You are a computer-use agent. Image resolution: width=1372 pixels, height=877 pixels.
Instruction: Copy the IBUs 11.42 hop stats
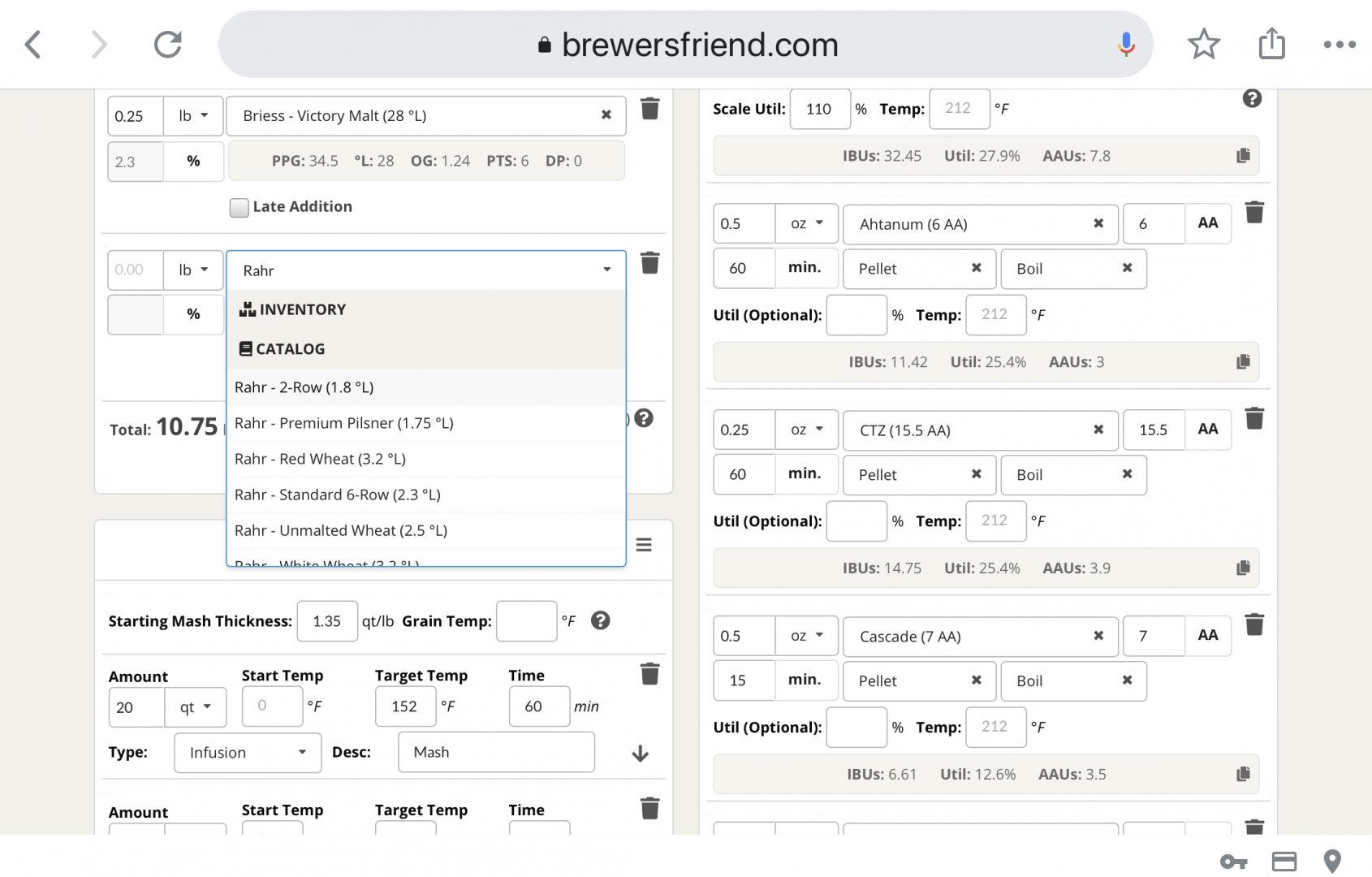pos(1243,362)
